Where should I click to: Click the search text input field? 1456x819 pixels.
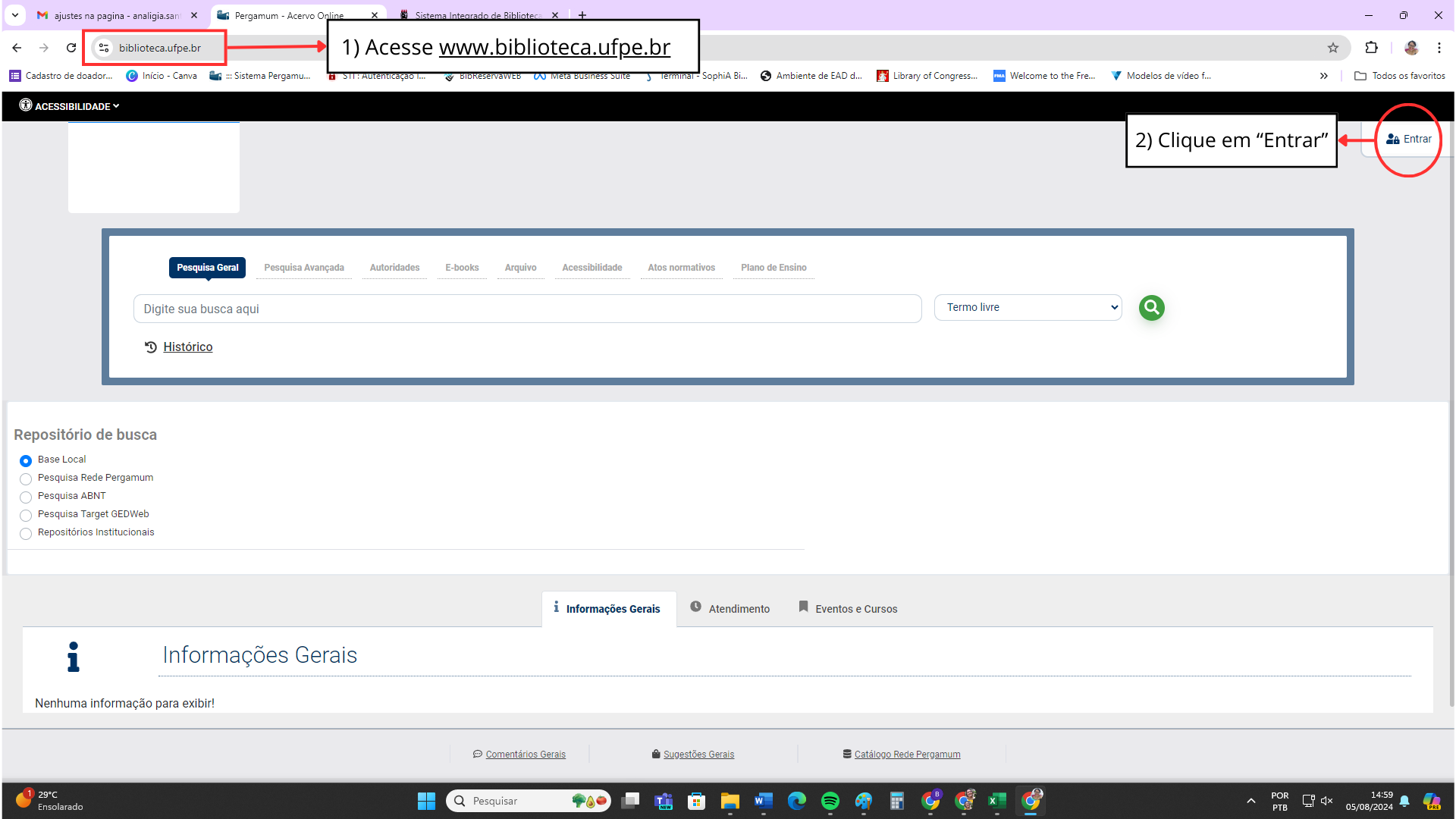pos(527,309)
